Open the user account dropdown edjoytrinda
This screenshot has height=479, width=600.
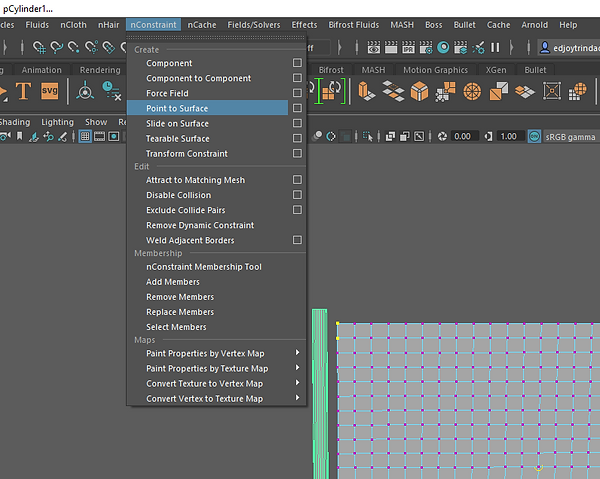[x=569, y=48]
